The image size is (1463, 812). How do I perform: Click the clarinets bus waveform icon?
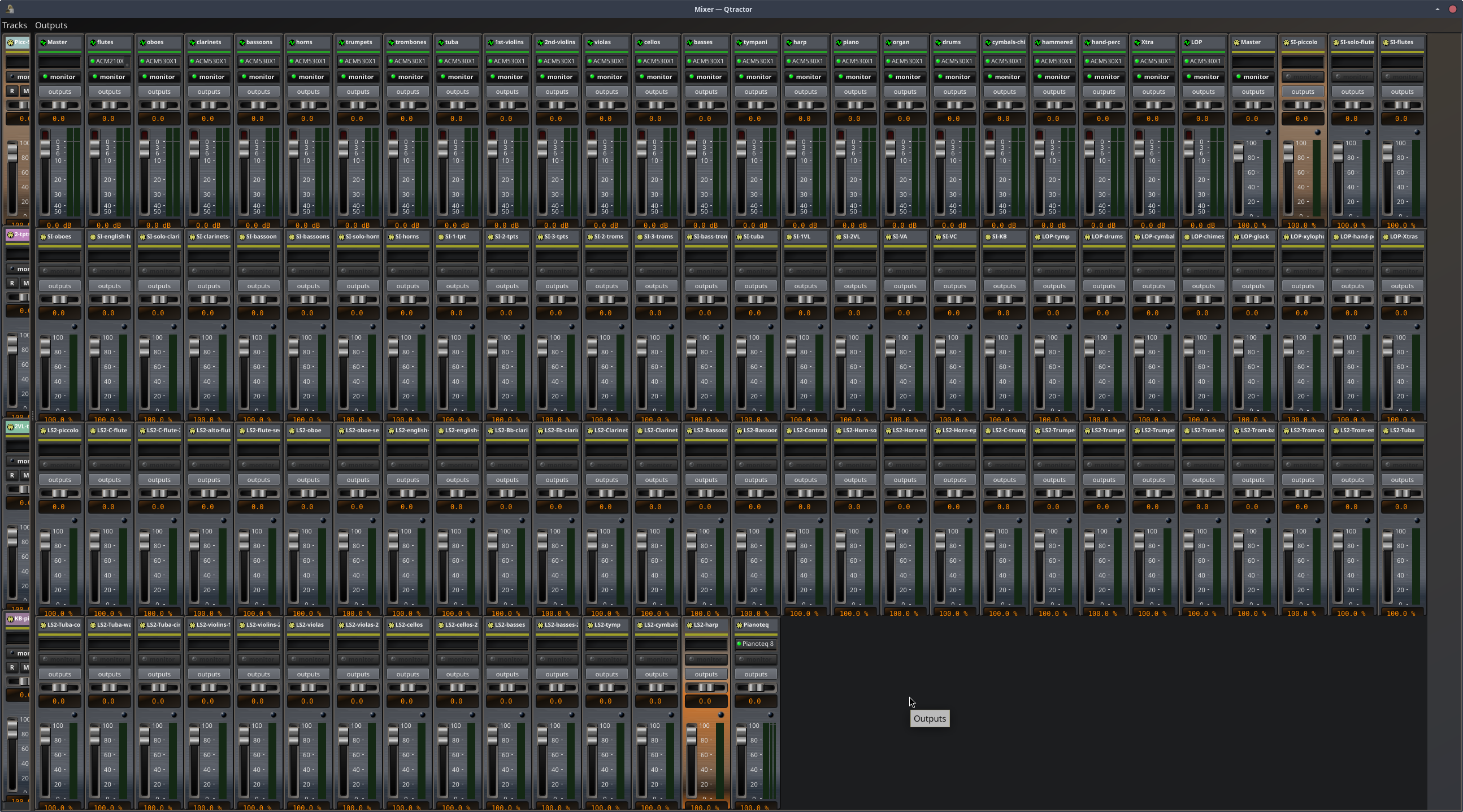coord(193,42)
